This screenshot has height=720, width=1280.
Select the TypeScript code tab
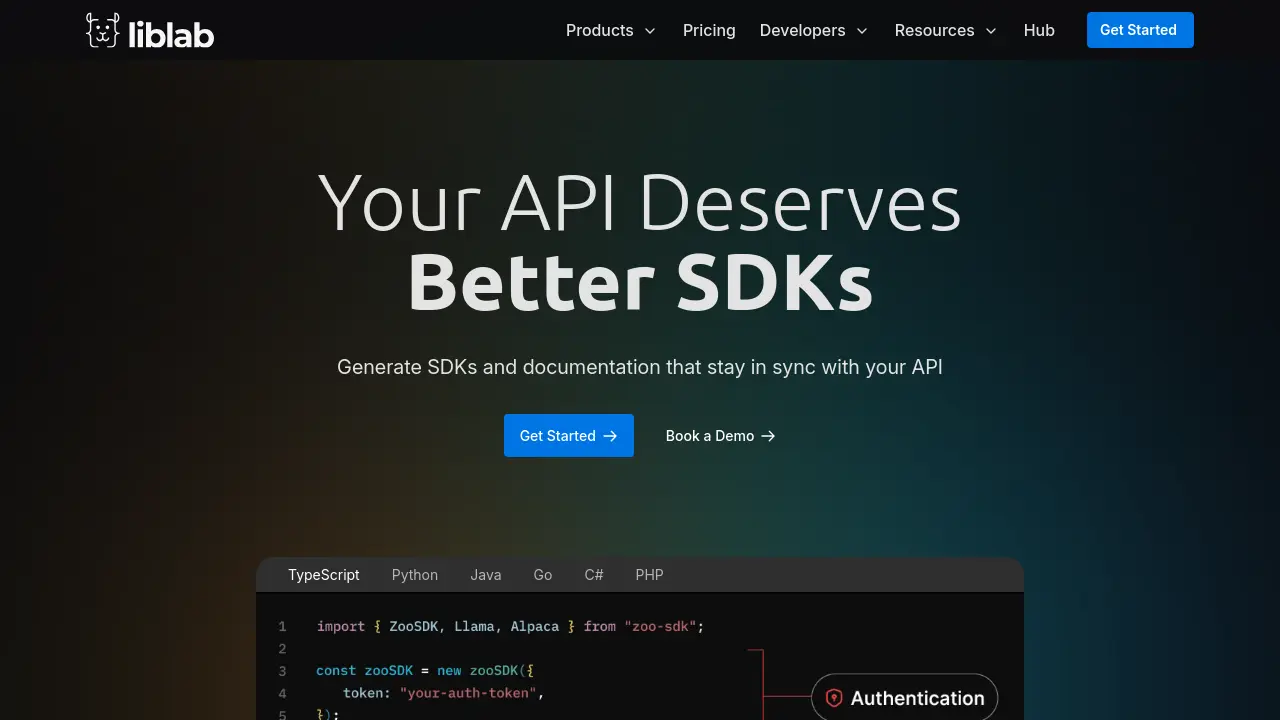click(324, 575)
